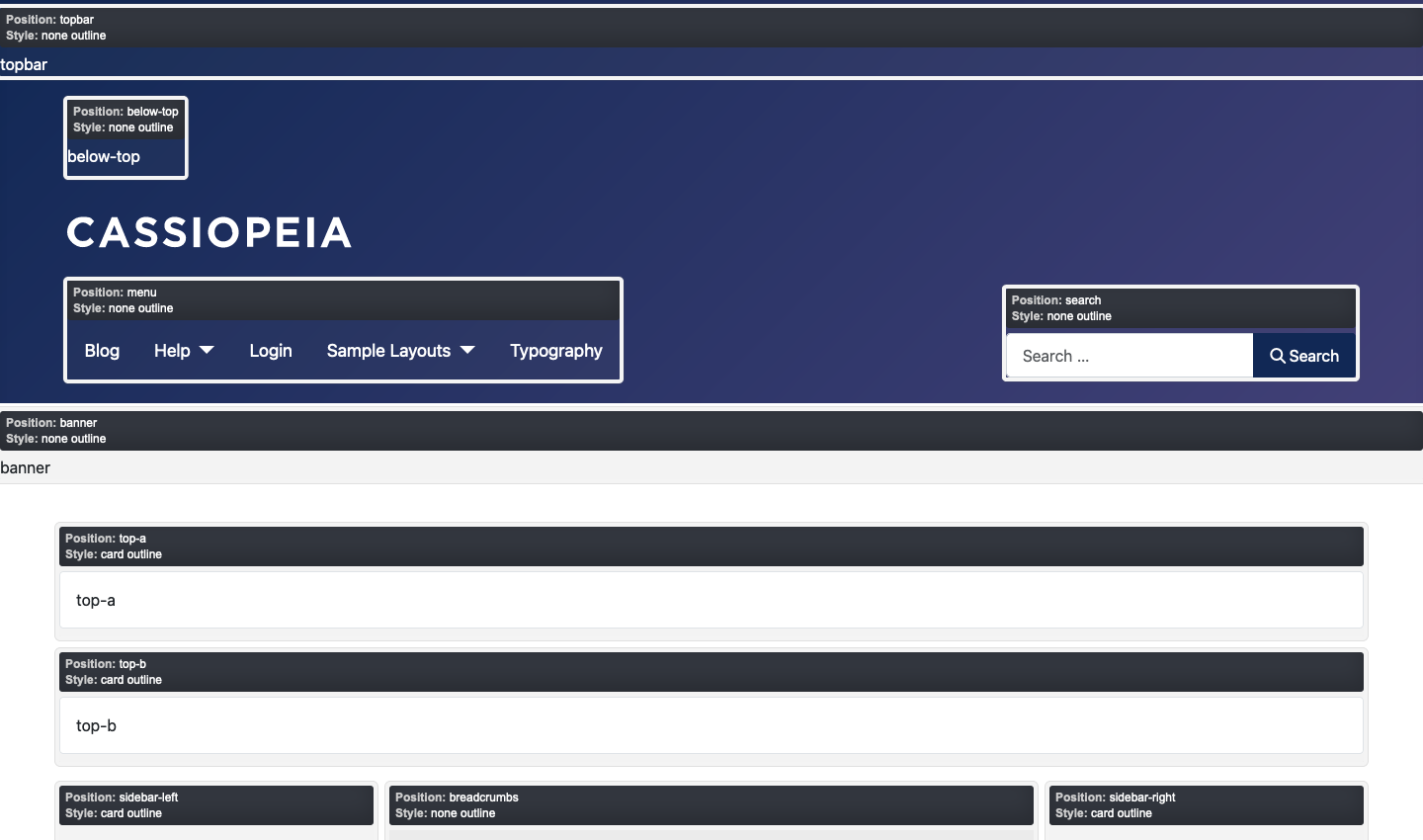Click the banner module text
This screenshot has height=840, width=1423.
click(26, 467)
